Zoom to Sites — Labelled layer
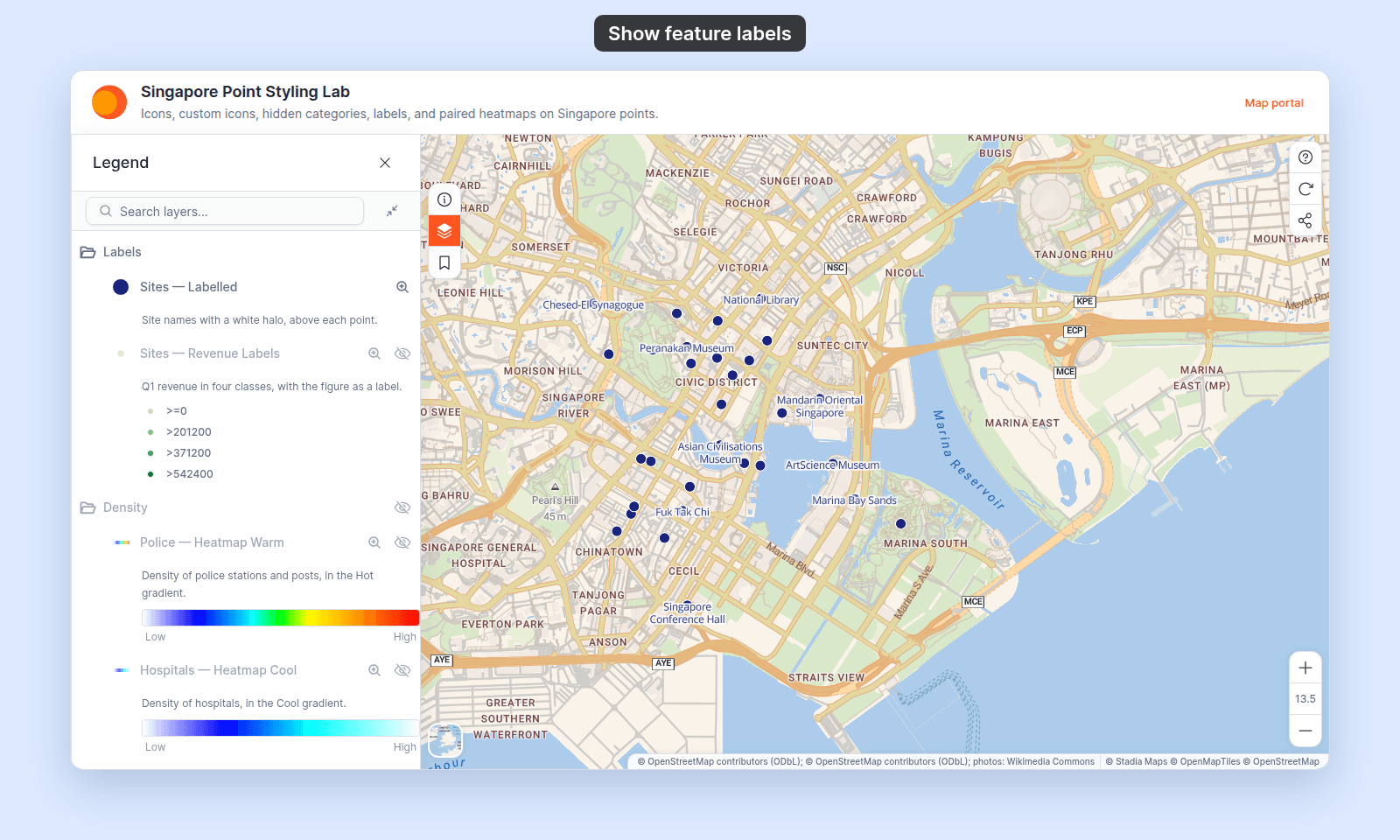 coord(402,287)
